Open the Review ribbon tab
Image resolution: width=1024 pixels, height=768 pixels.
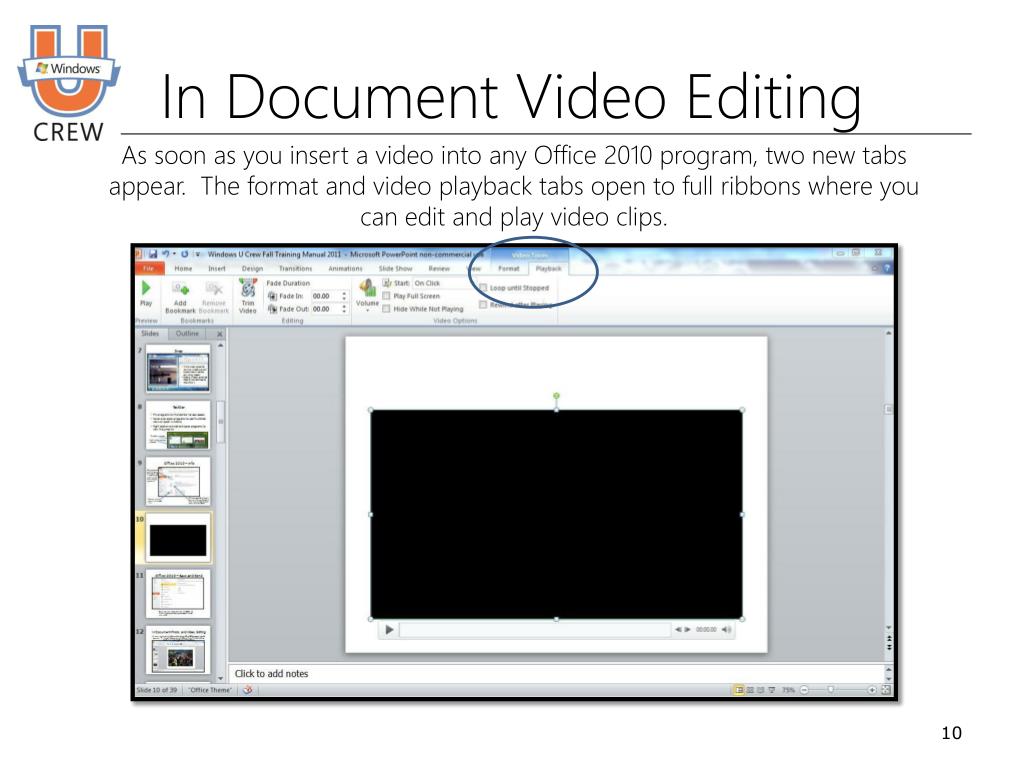point(439,268)
